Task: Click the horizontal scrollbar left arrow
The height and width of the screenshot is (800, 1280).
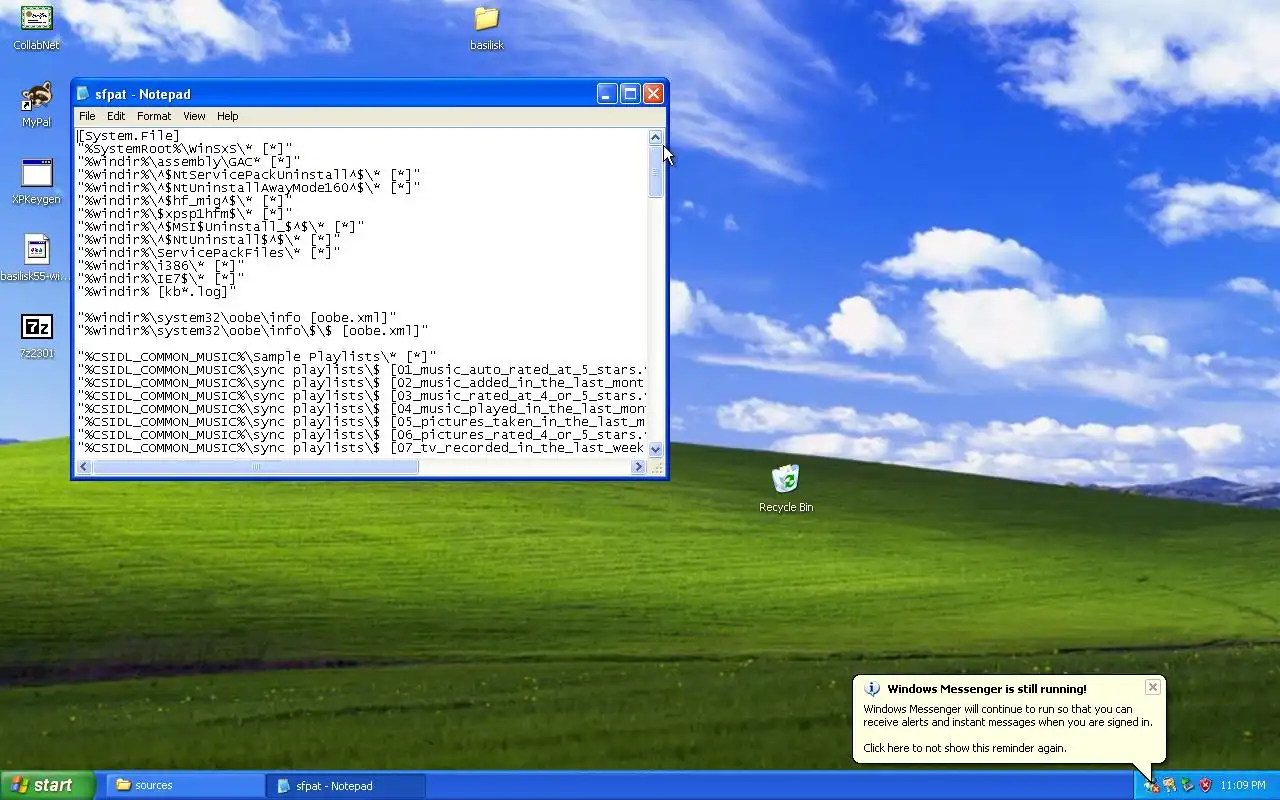Action: (84, 467)
